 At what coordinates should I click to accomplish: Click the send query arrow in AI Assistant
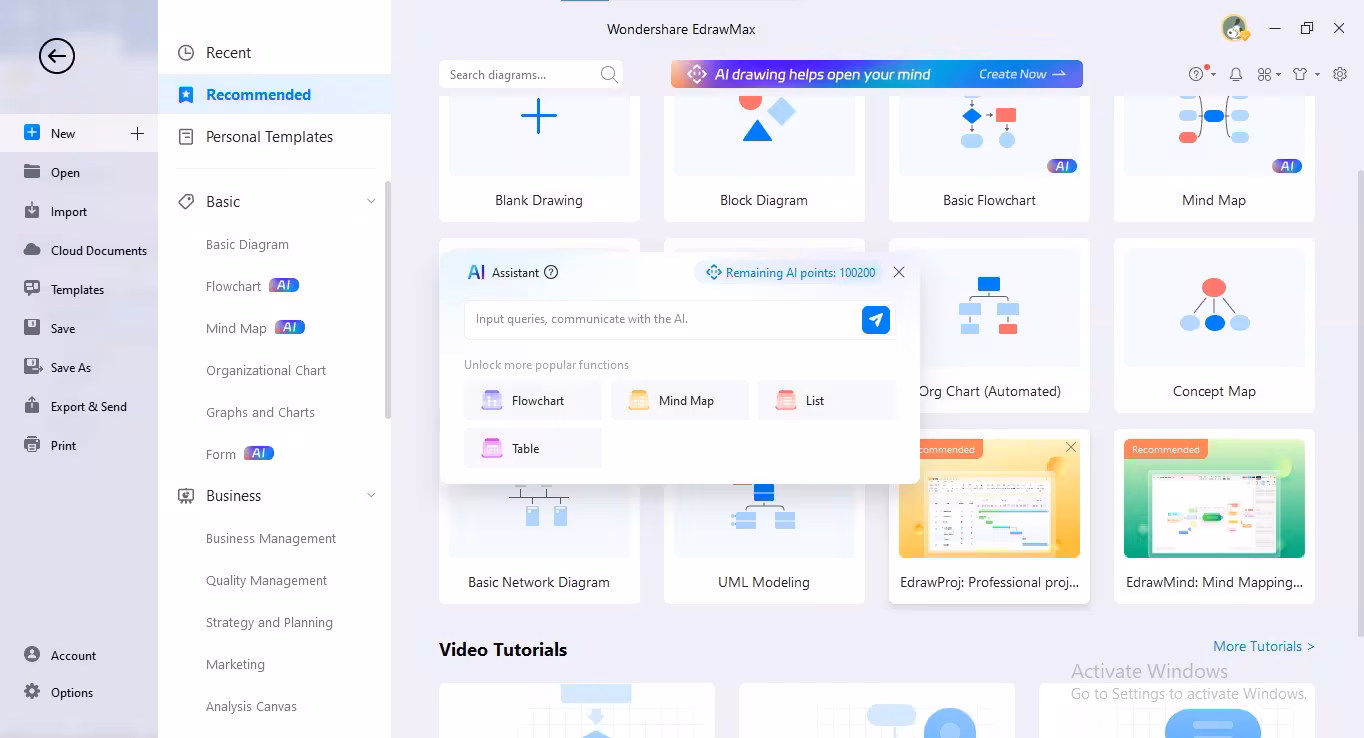pyautogui.click(x=876, y=320)
